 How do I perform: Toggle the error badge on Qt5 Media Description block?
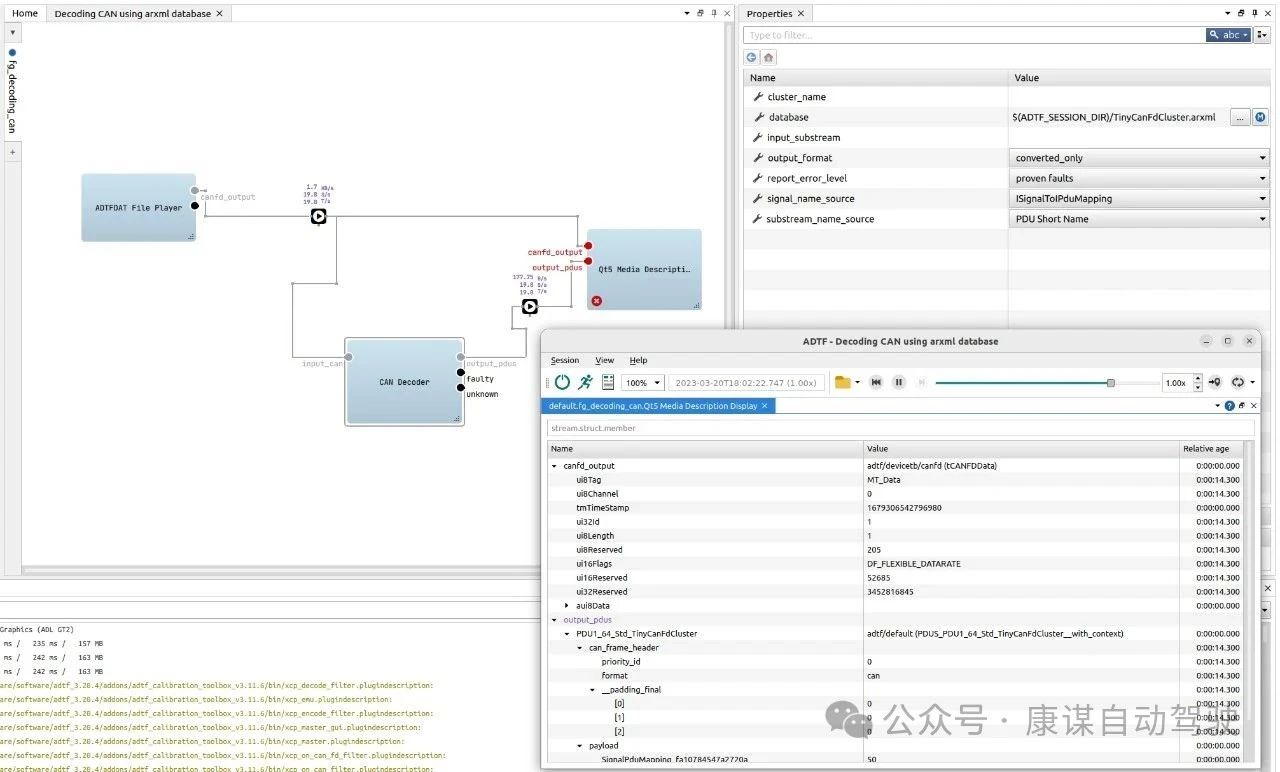point(597,300)
